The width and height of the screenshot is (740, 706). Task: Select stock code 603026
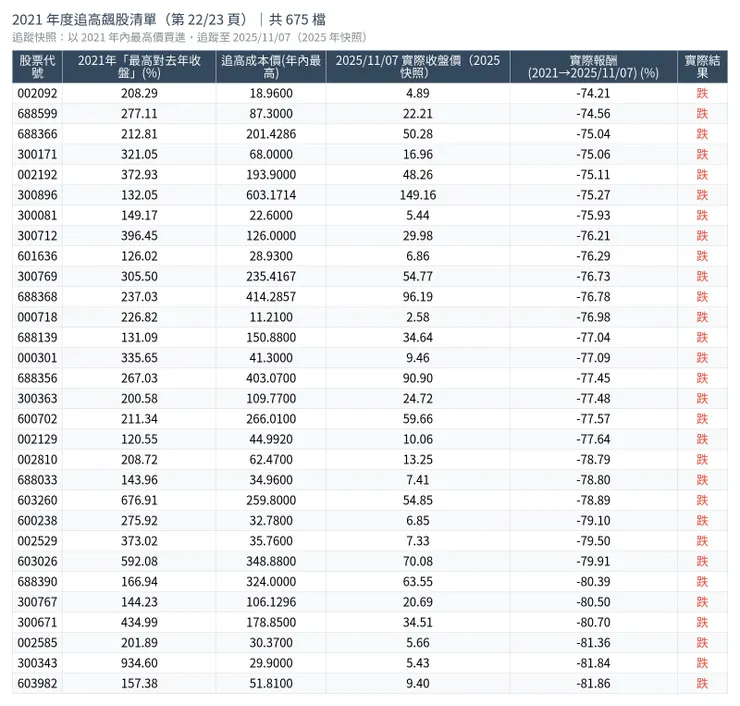pos(37,561)
